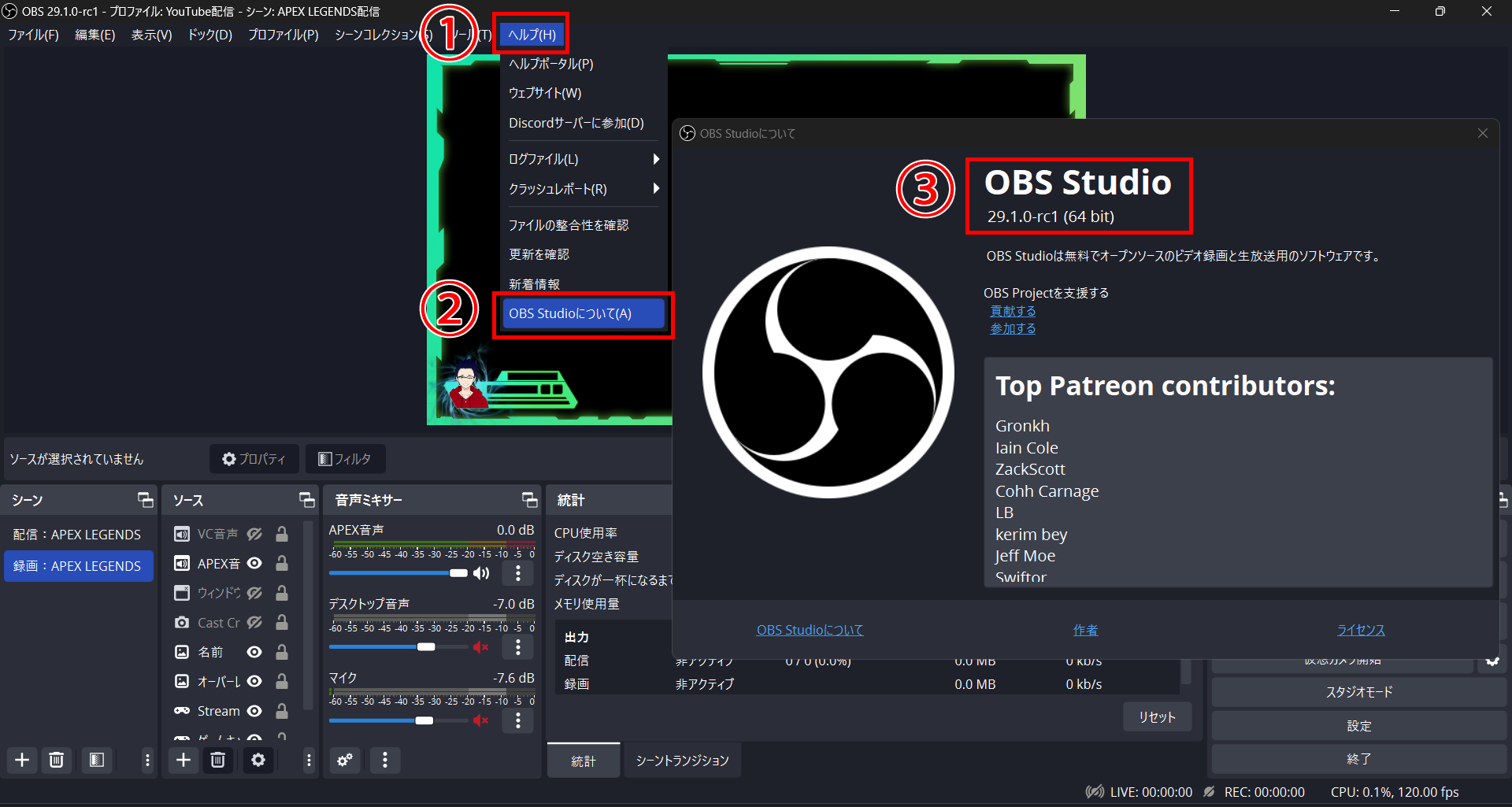Select scene 配信：APEX LEGENDS
1512x807 pixels.
click(x=77, y=535)
